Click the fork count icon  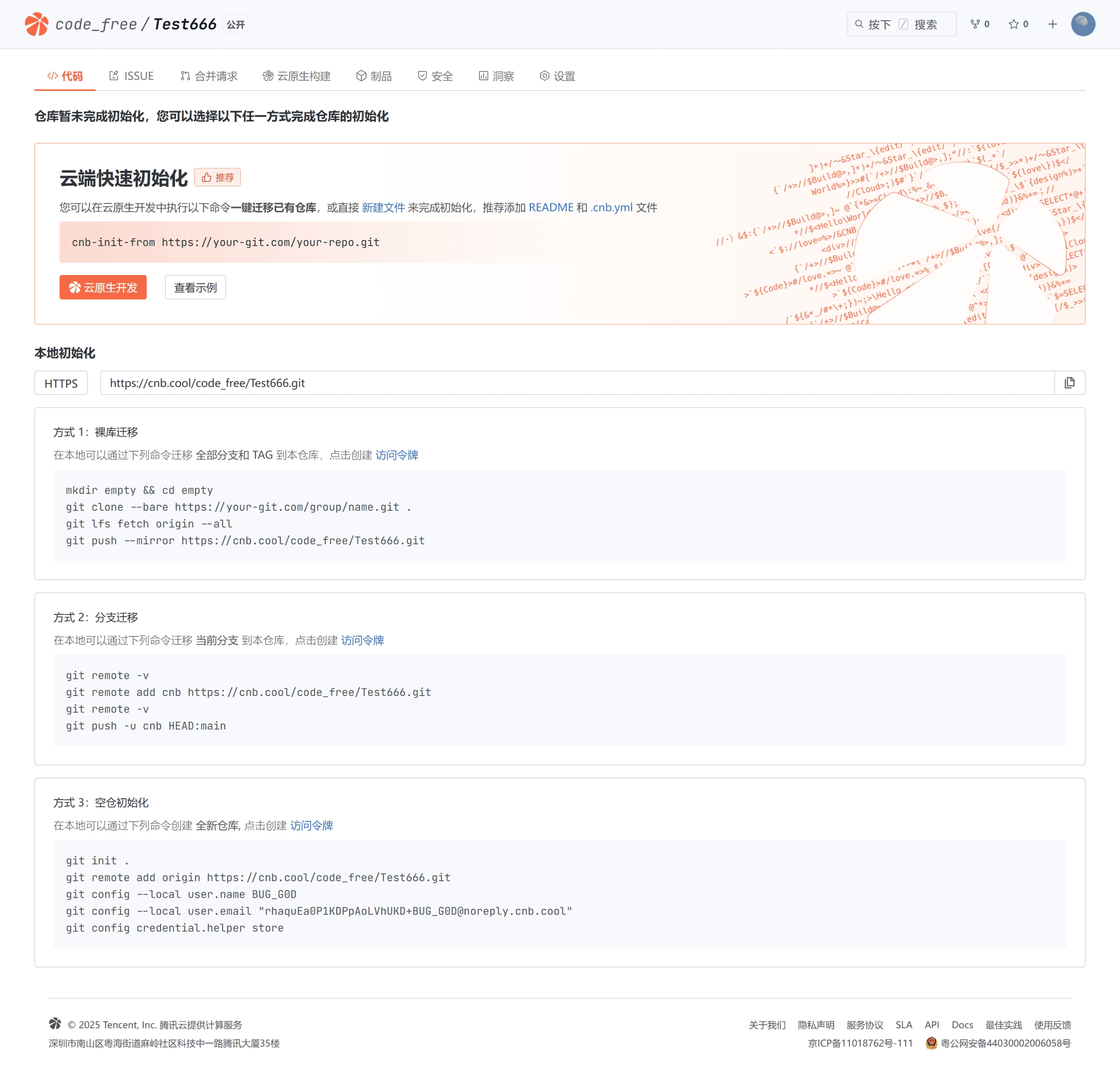pos(975,24)
